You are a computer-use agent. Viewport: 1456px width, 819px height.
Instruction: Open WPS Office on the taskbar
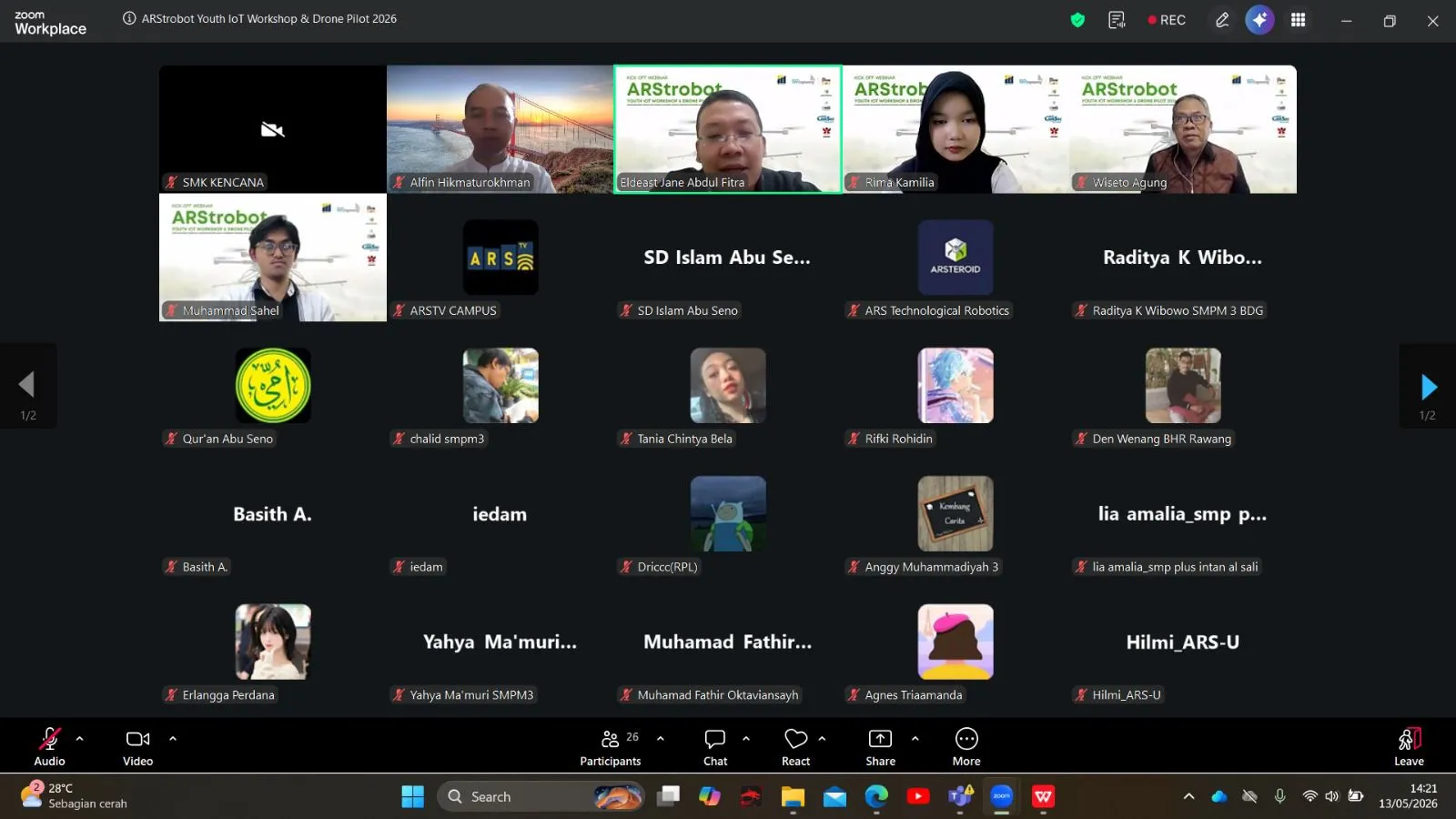pos(1043,796)
